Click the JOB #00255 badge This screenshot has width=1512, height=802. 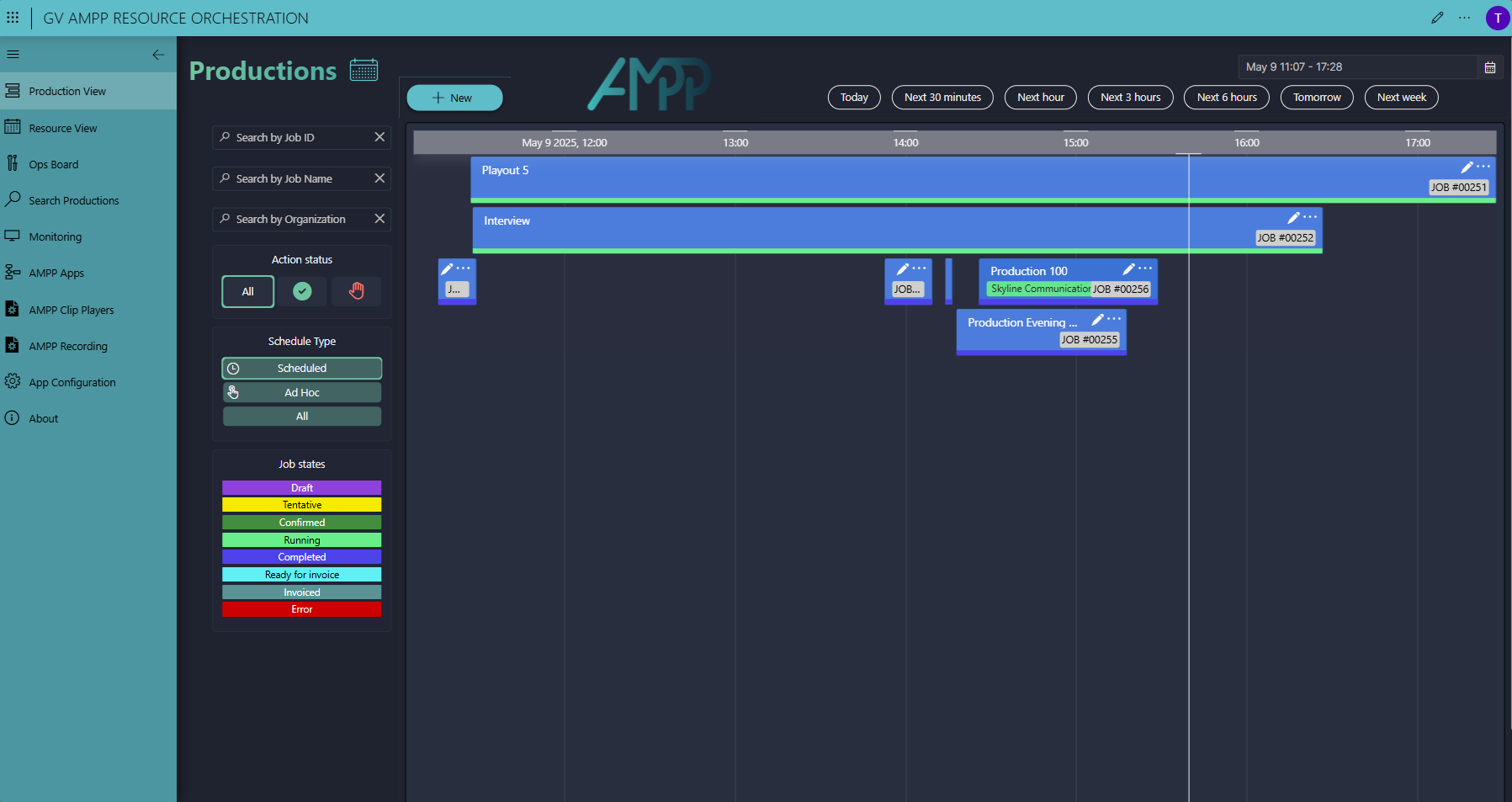[x=1090, y=340]
